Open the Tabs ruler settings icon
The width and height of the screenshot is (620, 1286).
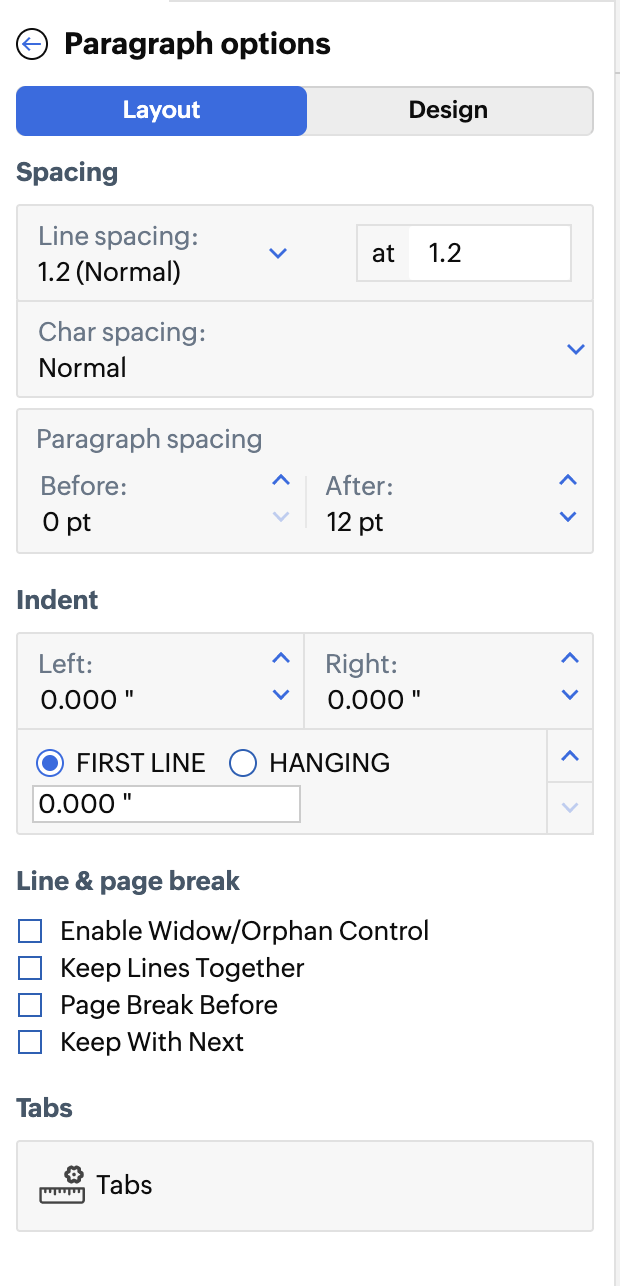62,1186
